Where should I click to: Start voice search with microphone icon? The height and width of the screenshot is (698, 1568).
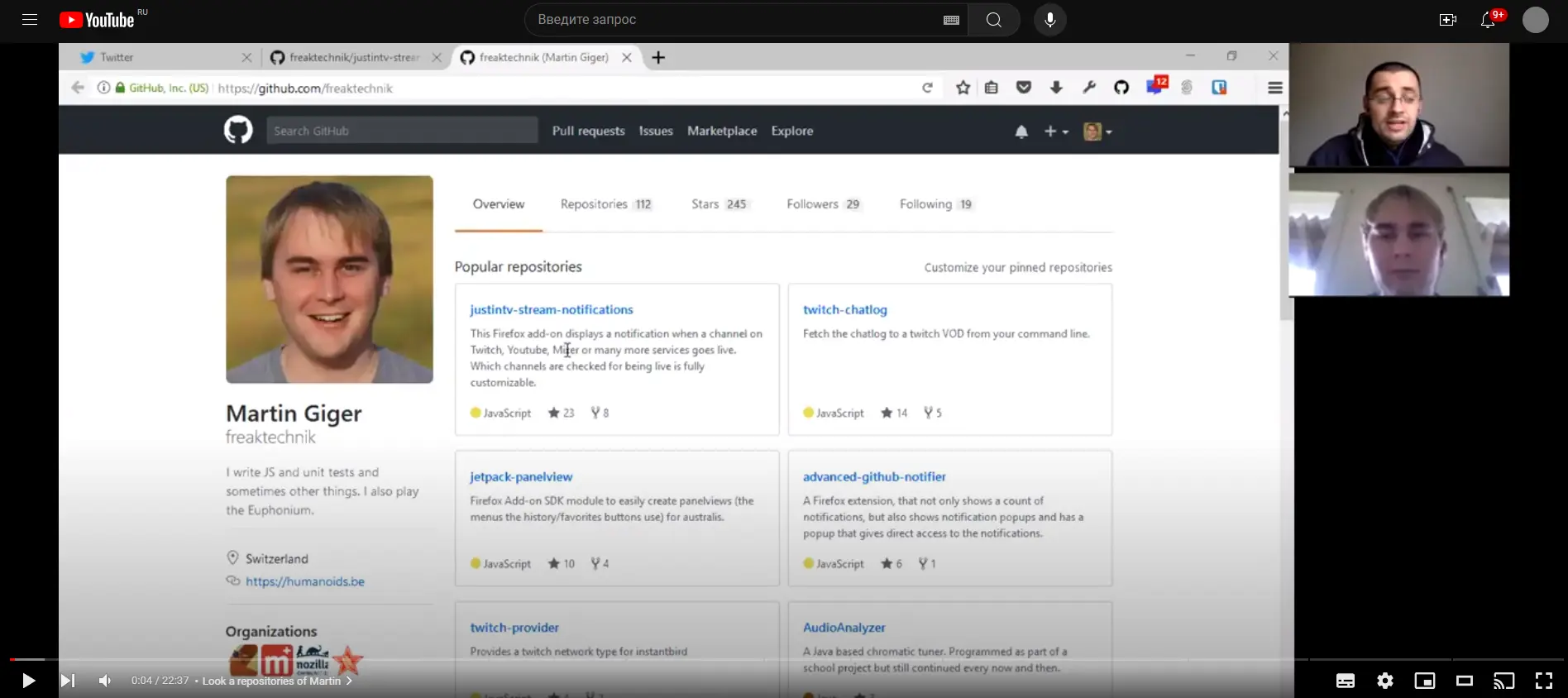coord(1050,20)
